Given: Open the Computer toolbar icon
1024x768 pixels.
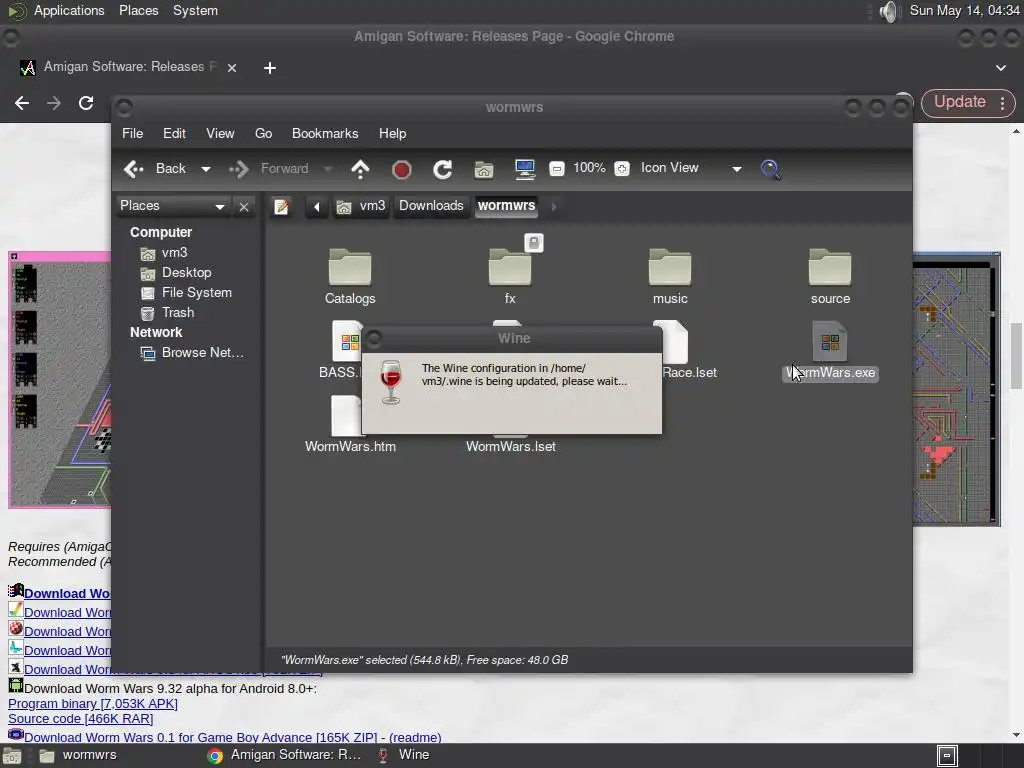Looking at the screenshot, I should click(x=524, y=169).
